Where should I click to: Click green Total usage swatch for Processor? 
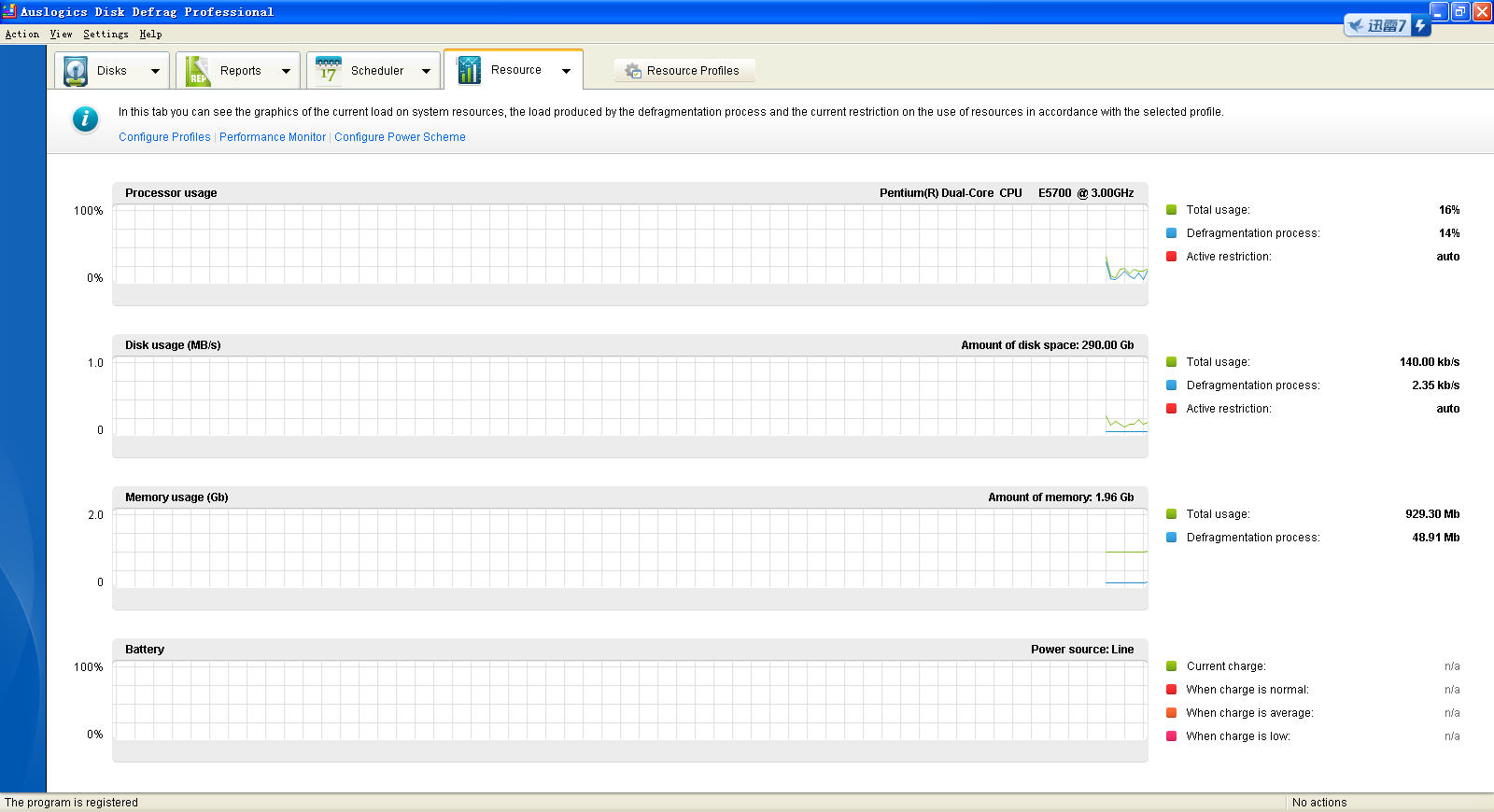[x=1171, y=210]
